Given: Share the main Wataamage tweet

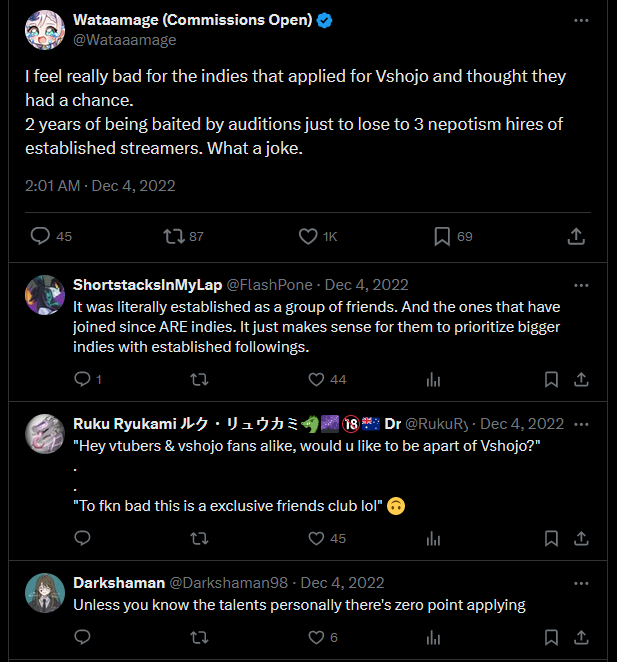Looking at the screenshot, I should [x=576, y=236].
